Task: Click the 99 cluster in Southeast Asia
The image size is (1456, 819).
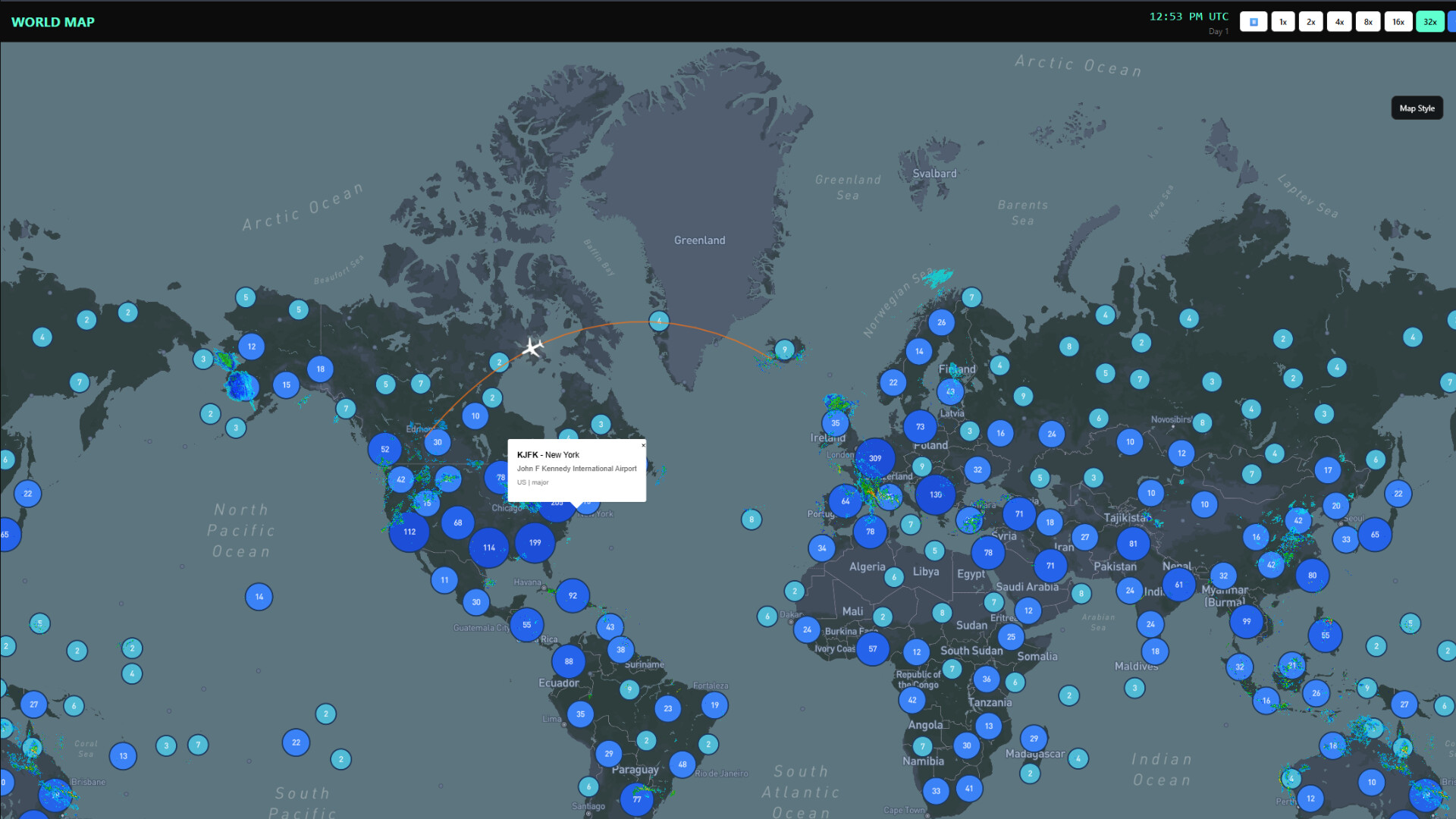Action: pyautogui.click(x=1246, y=621)
